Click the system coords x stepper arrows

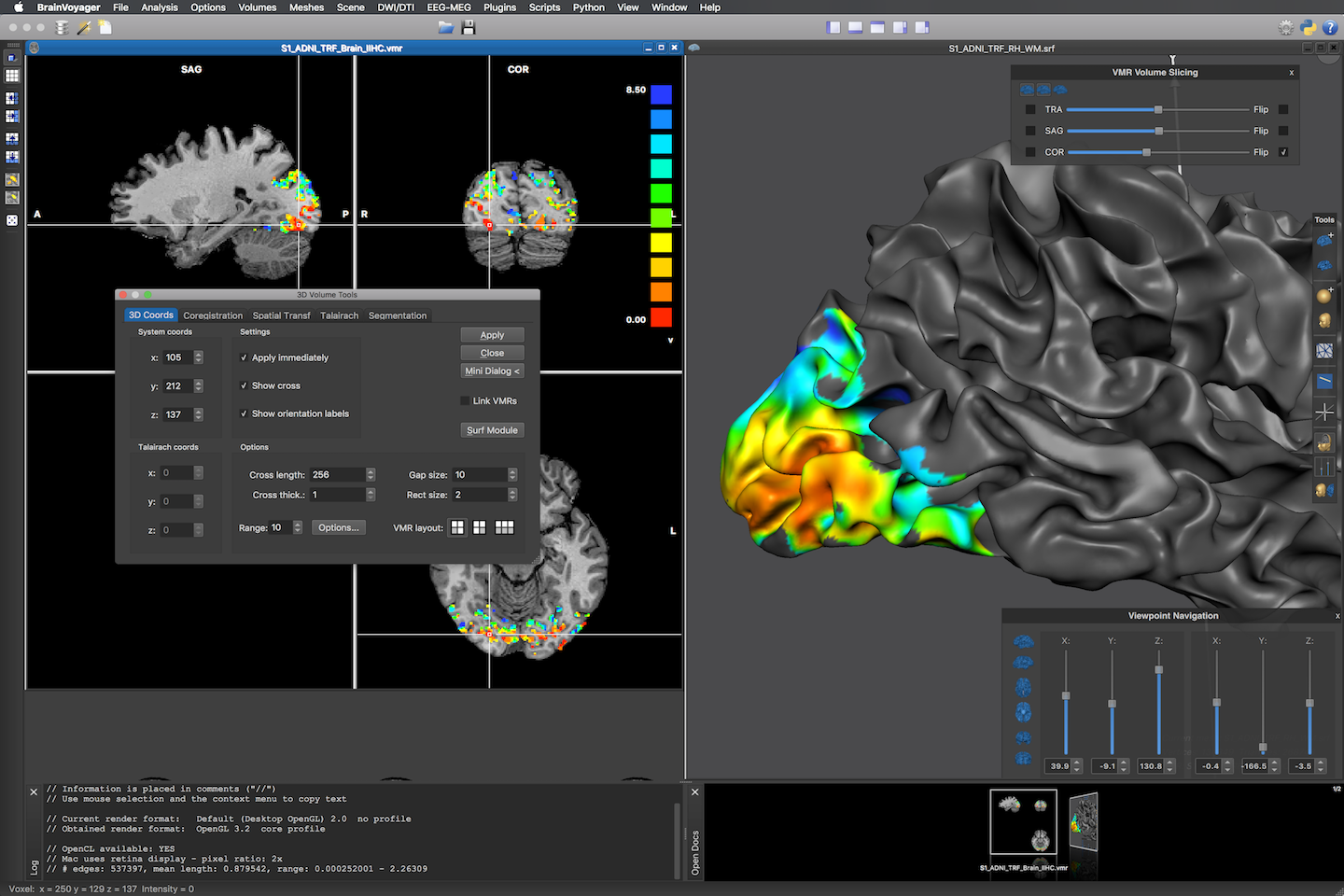tap(198, 357)
